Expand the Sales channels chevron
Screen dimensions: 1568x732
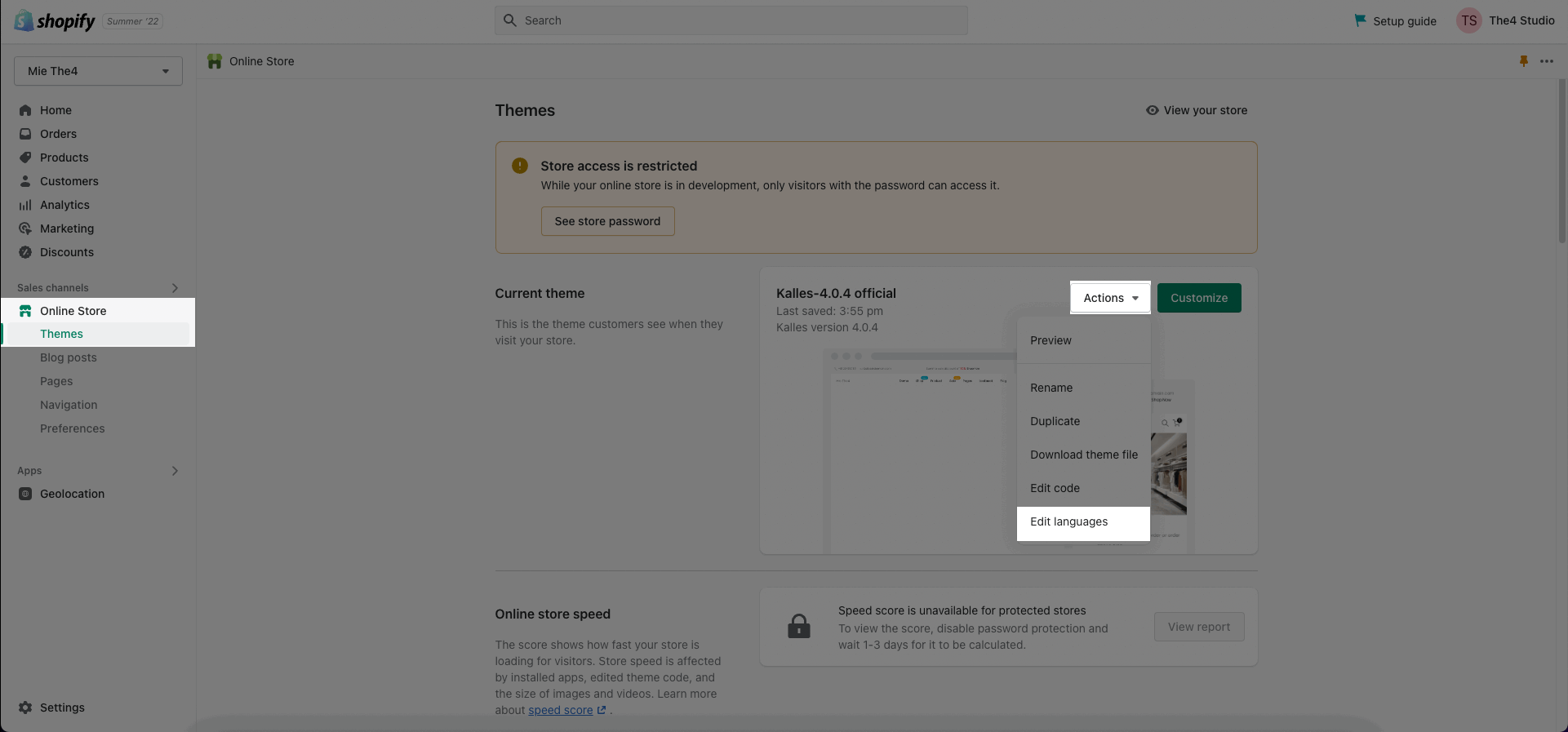pyautogui.click(x=175, y=288)
